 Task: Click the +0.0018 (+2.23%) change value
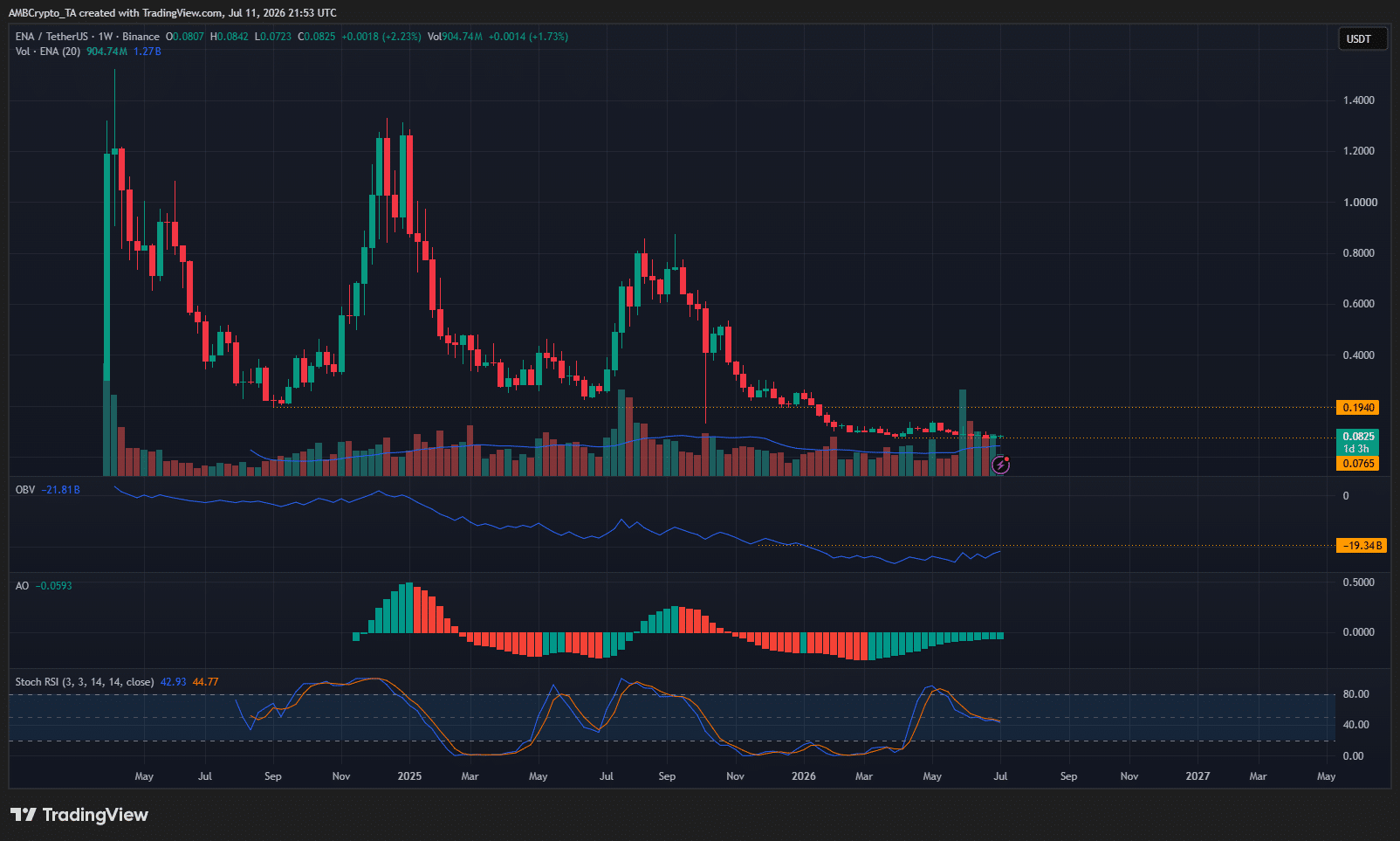pyautogui.click(x=381, y=37)
